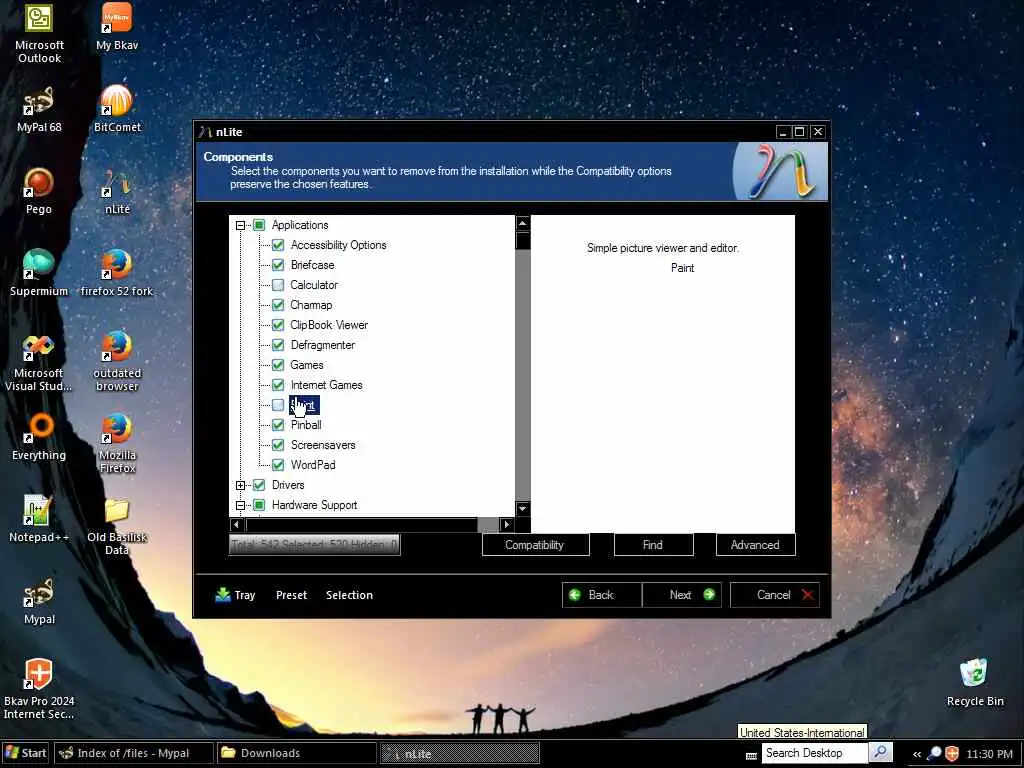Open the Start menu
This screenshot has width=1024, height=768.
[x=26, y=753]
